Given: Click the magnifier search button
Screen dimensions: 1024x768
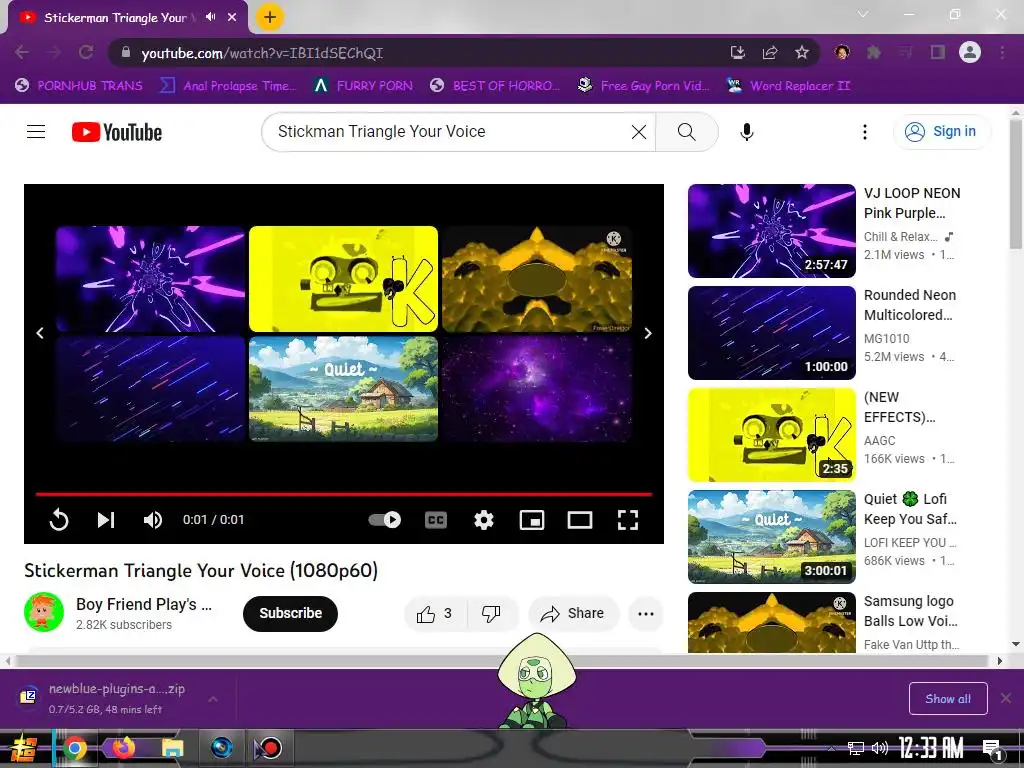Looking at the screenshot, I should tap(686, 132).
